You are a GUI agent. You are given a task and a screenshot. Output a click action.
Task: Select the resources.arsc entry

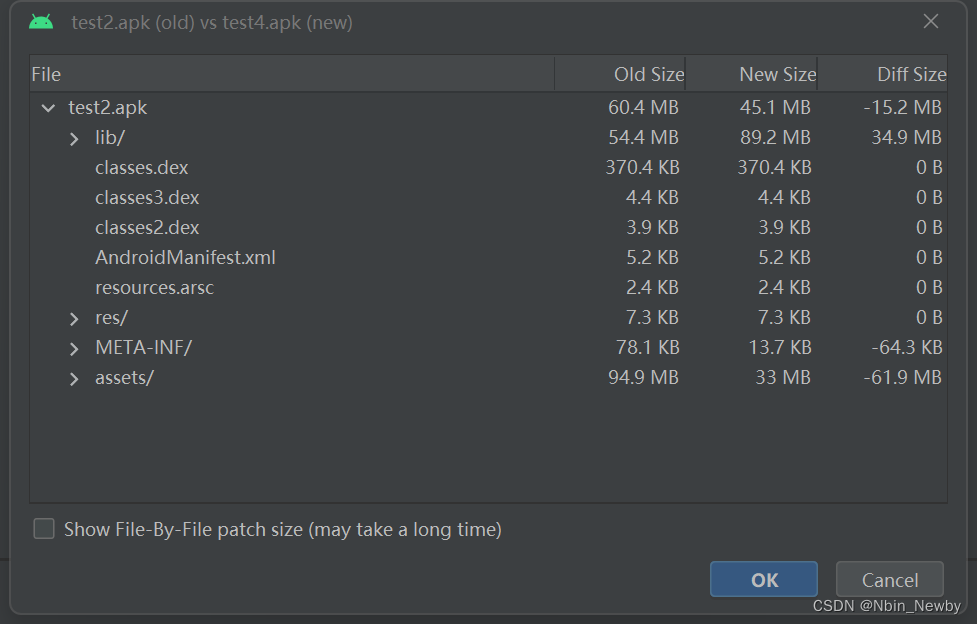click(155, 288)
